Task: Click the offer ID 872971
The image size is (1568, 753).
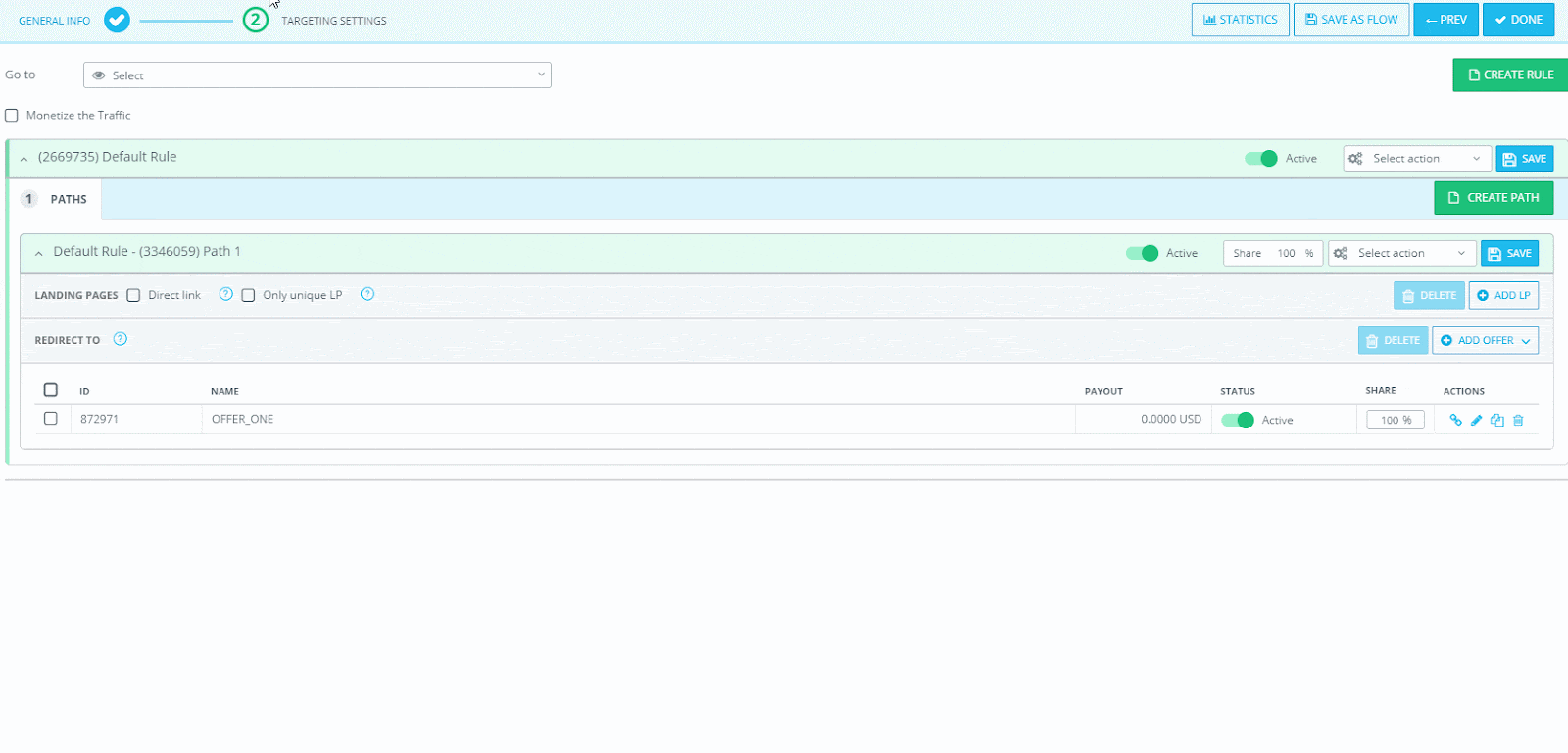Action: pos(99,419)
